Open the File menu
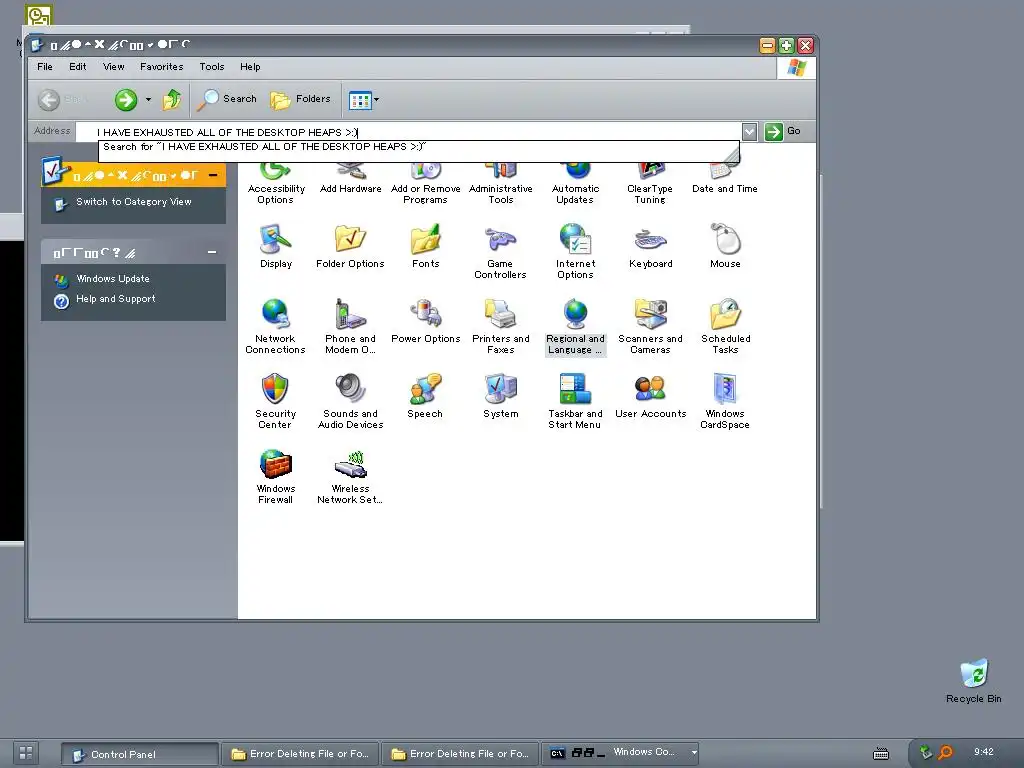Viewport: 1024px width, 768px height. [x=45, y=67]
